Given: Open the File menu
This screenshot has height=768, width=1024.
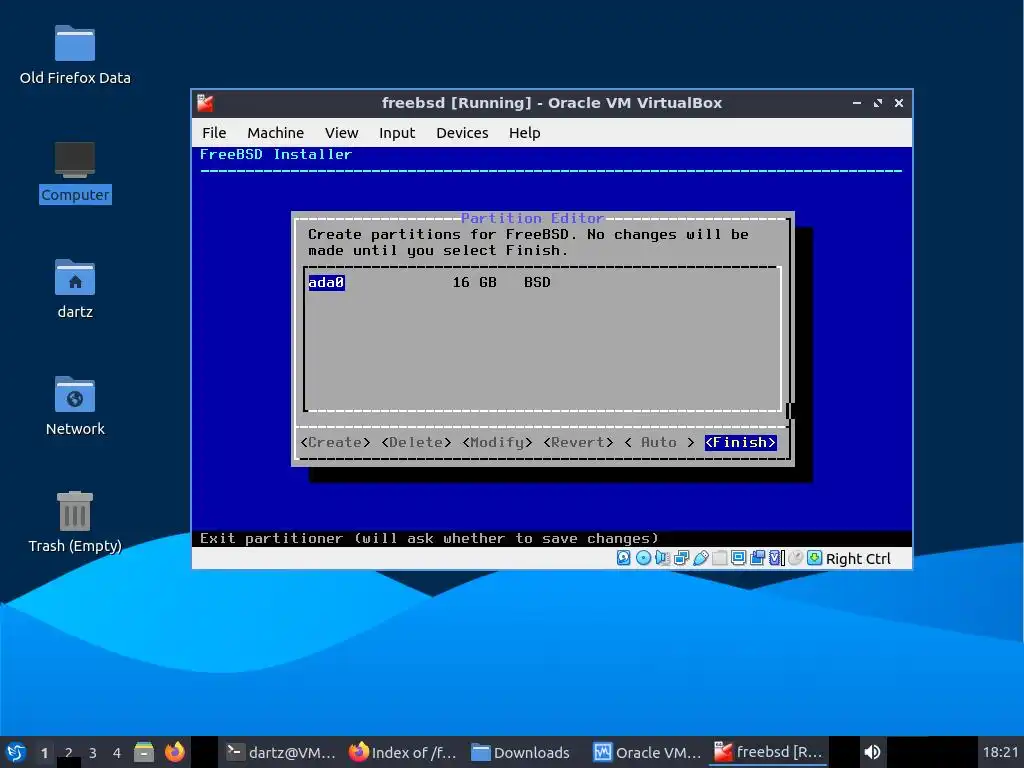Looking at the screenshot, I should click(214, 133).
